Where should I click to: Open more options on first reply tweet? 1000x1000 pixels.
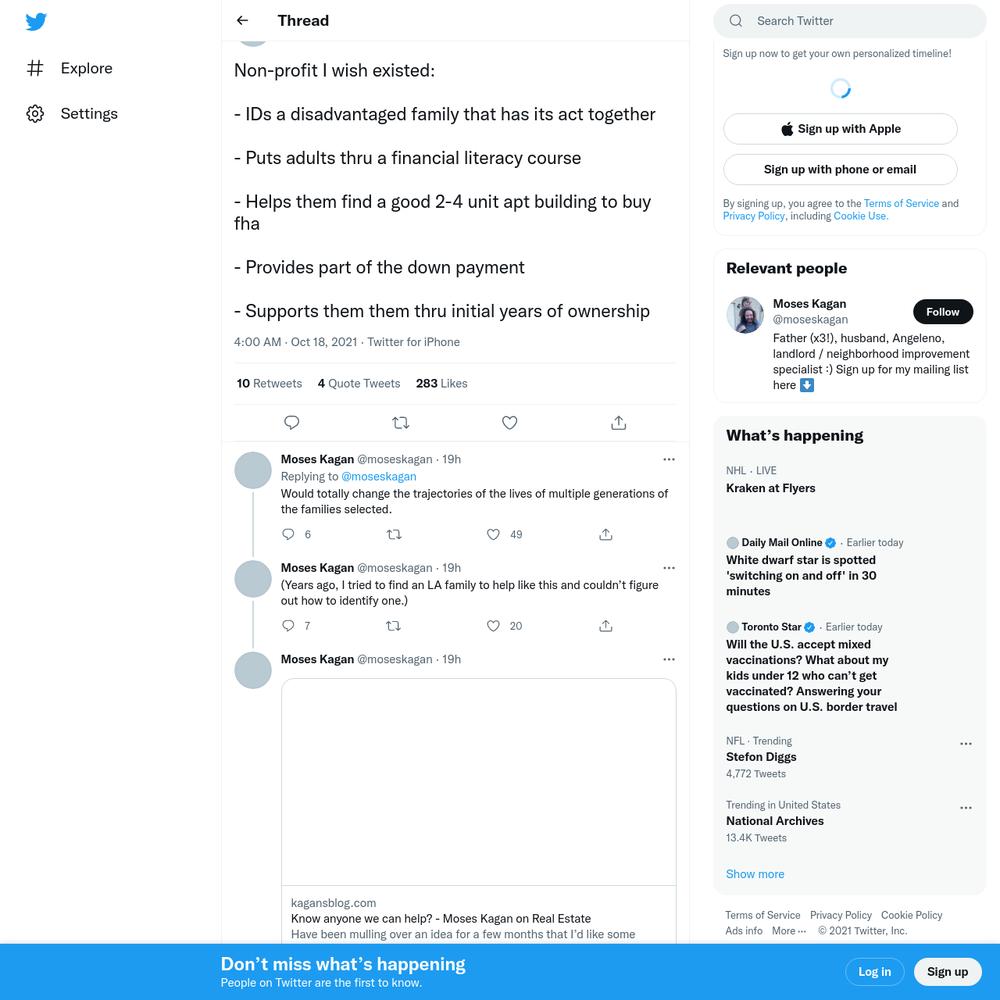click(x=669, y=459)
